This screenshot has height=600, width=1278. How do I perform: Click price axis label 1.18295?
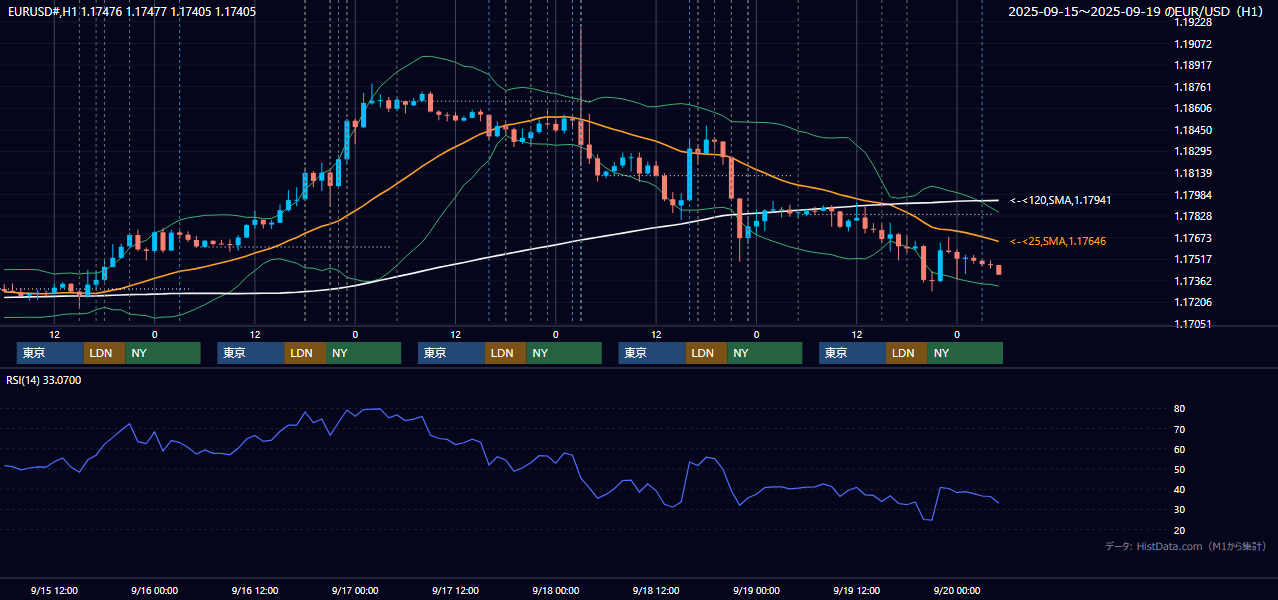click(1194, 151)
